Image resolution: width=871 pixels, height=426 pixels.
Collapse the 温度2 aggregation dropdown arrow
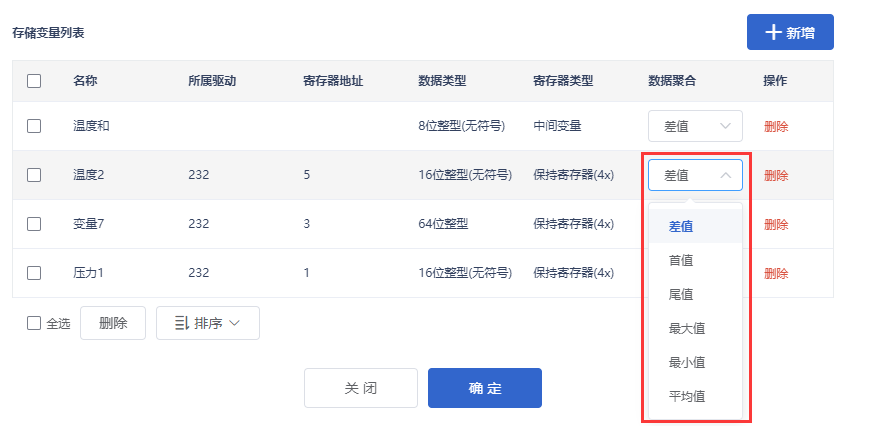click(x=725, y=176)
